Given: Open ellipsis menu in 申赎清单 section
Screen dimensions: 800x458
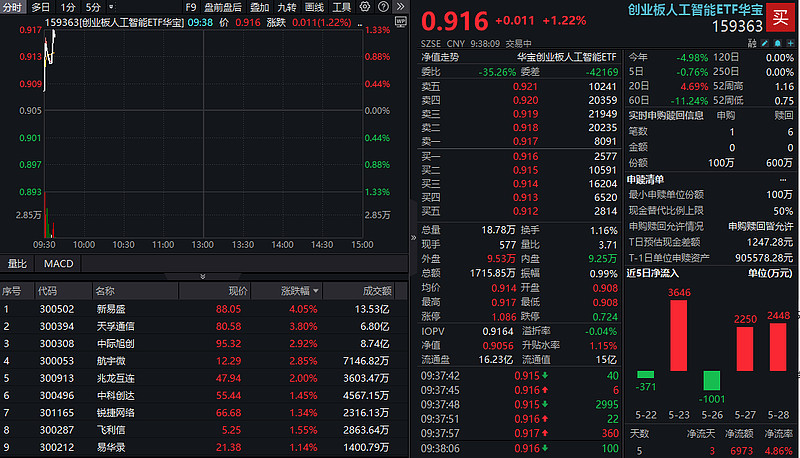Looking at the screenshot, I should tap(783, 180).
